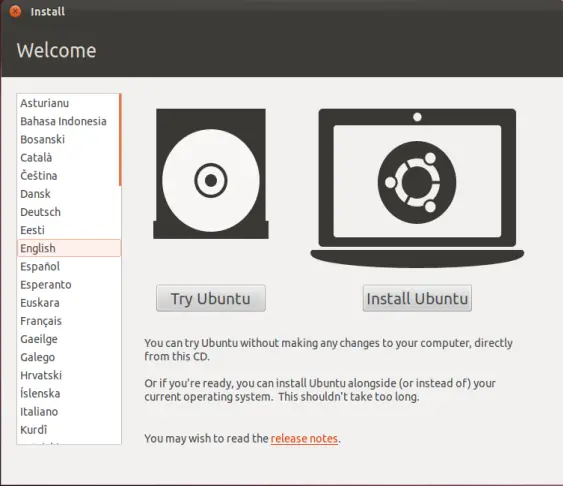Click the laptop with Ubuntu logo icon
Viewport: 563px width, 486px height.
click(x=417, y=188)
